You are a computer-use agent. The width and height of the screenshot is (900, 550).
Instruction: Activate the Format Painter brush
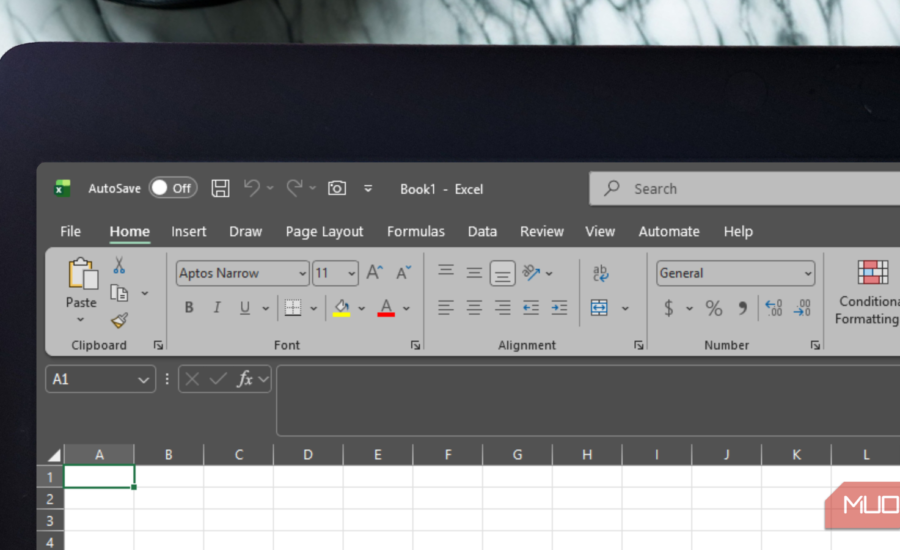(119, 320)
